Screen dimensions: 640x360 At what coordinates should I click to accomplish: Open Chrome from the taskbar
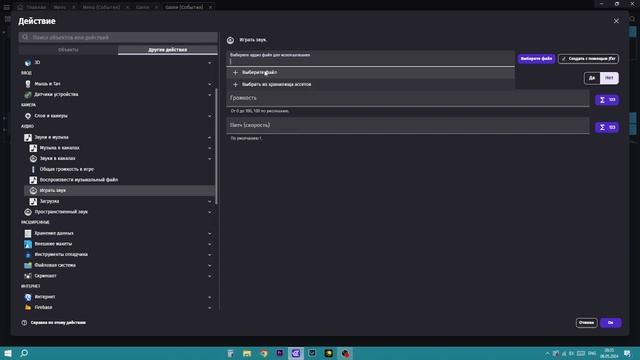(264, 353)
